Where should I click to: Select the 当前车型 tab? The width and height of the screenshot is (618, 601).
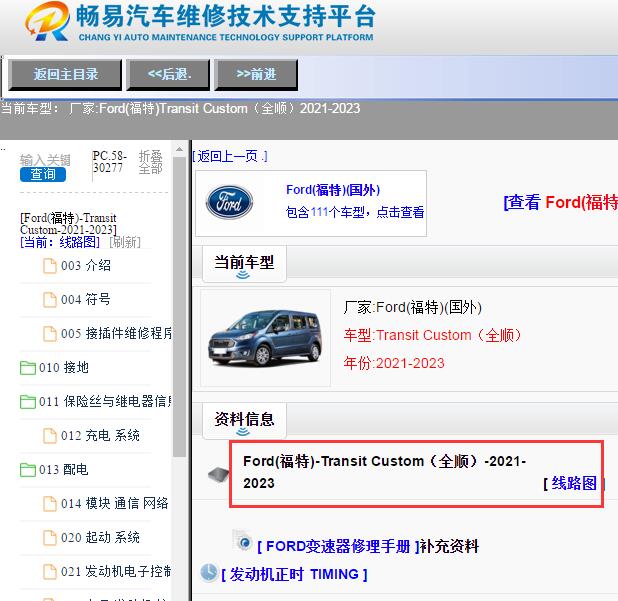coord(244,263)
